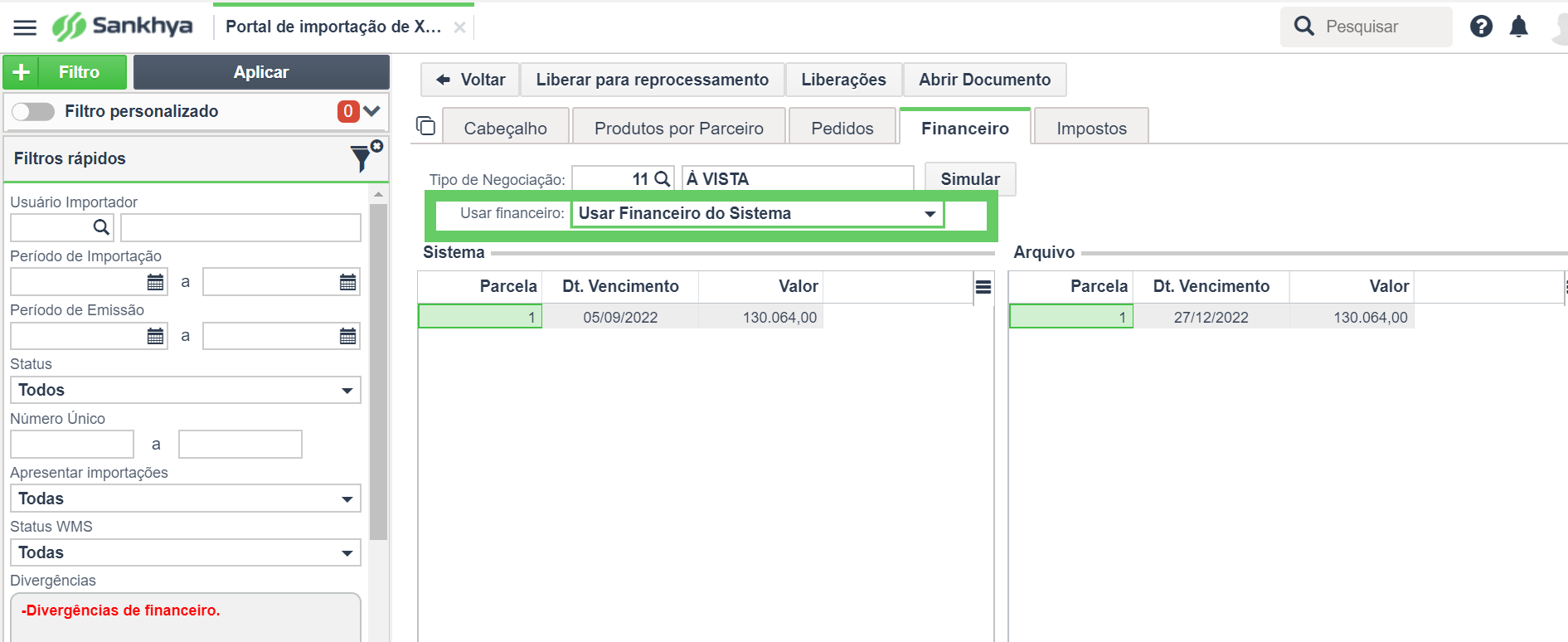Click the Arquivo value 130.064,00 cell
Screen dimensions: 1568x642
pyautogui.click(x=1352, y=317)
